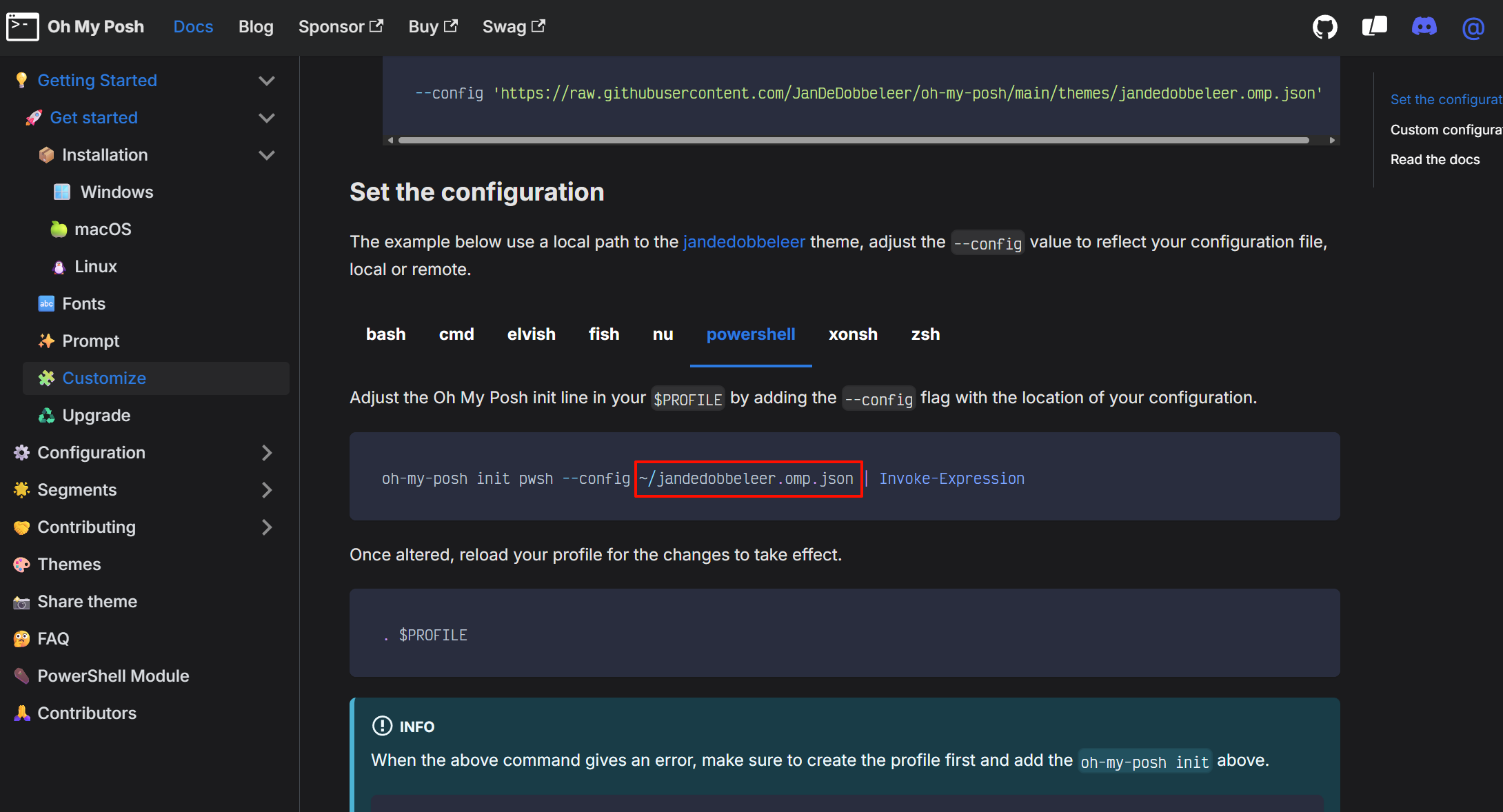Viewport: 1503px width, 812px height.
Task: Open the Swag external link
Action: (x=514, y=27)
